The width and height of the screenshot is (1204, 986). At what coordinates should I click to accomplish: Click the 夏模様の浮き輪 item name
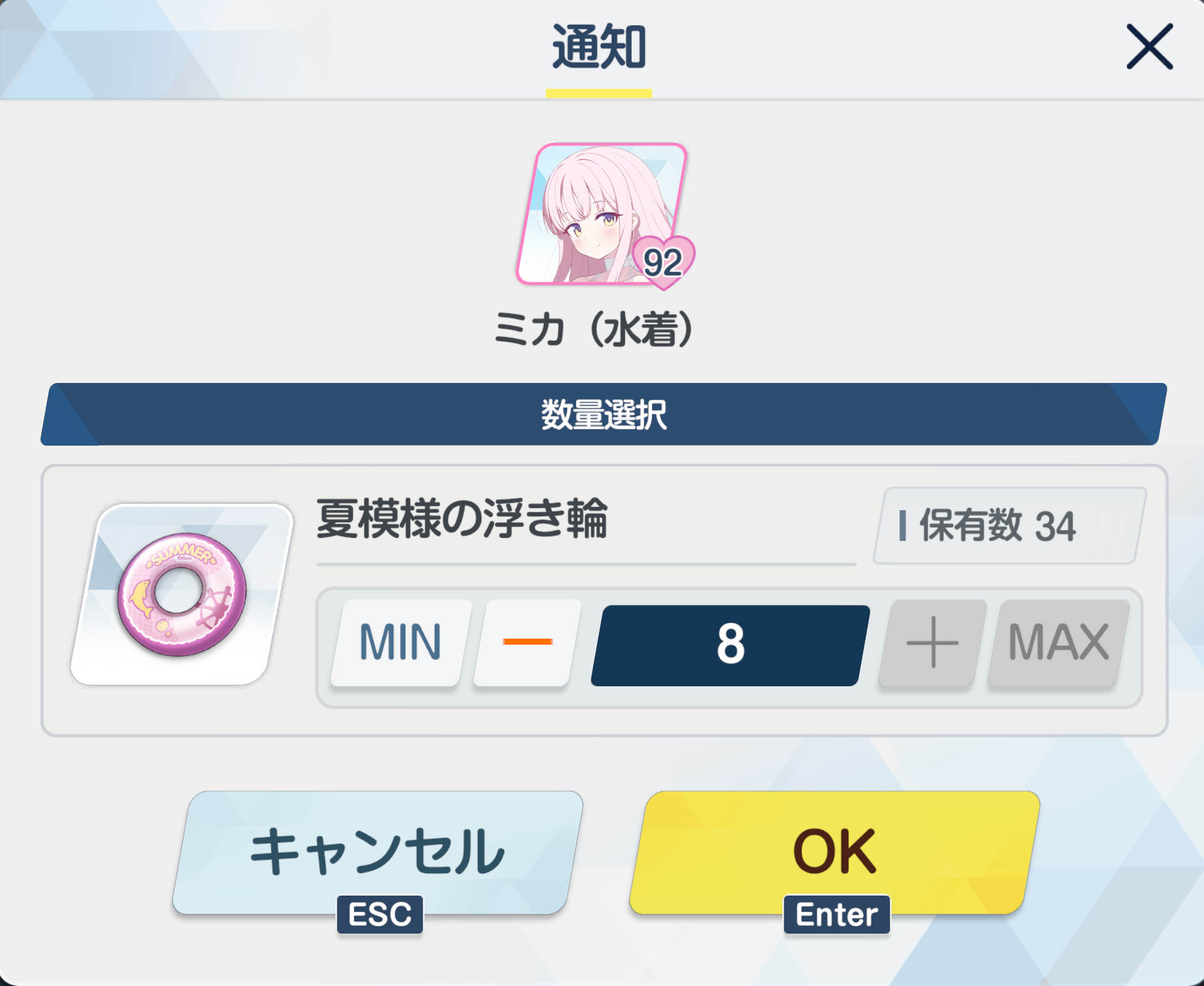click(x=461, y=519)
